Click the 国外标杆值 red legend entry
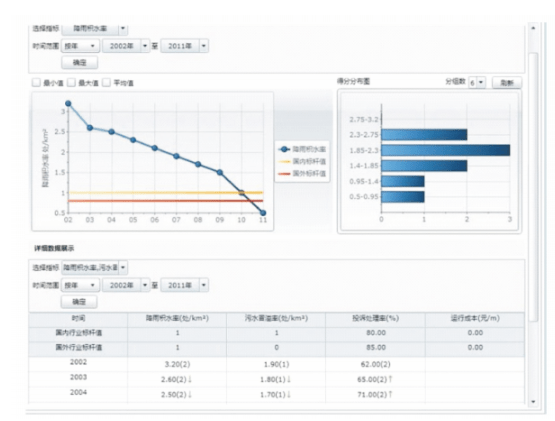555x421 pixels. tap(302, 173)
